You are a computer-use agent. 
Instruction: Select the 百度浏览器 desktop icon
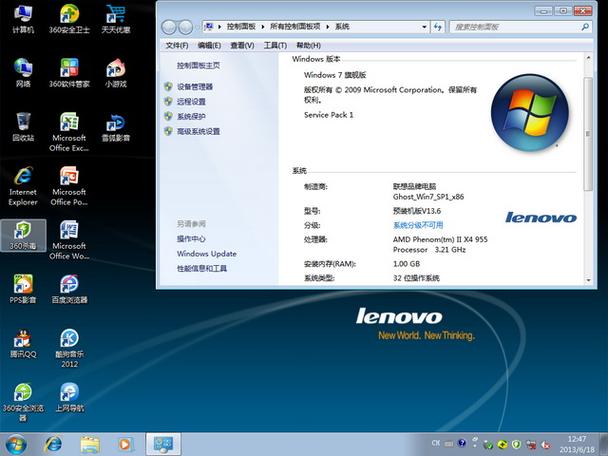coord(69,288)
